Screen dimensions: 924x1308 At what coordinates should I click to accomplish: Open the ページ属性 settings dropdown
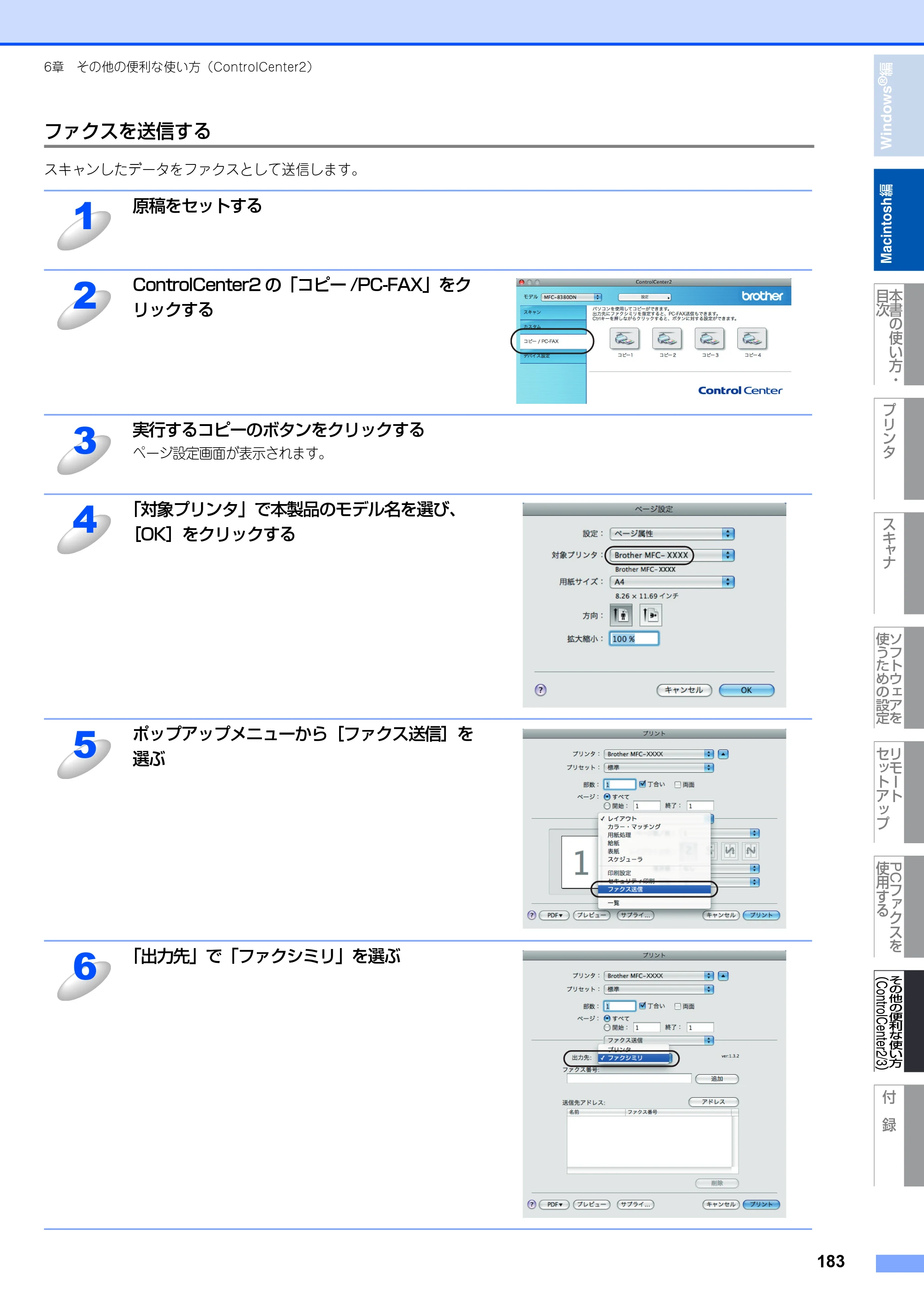click(x=672, y=533)
